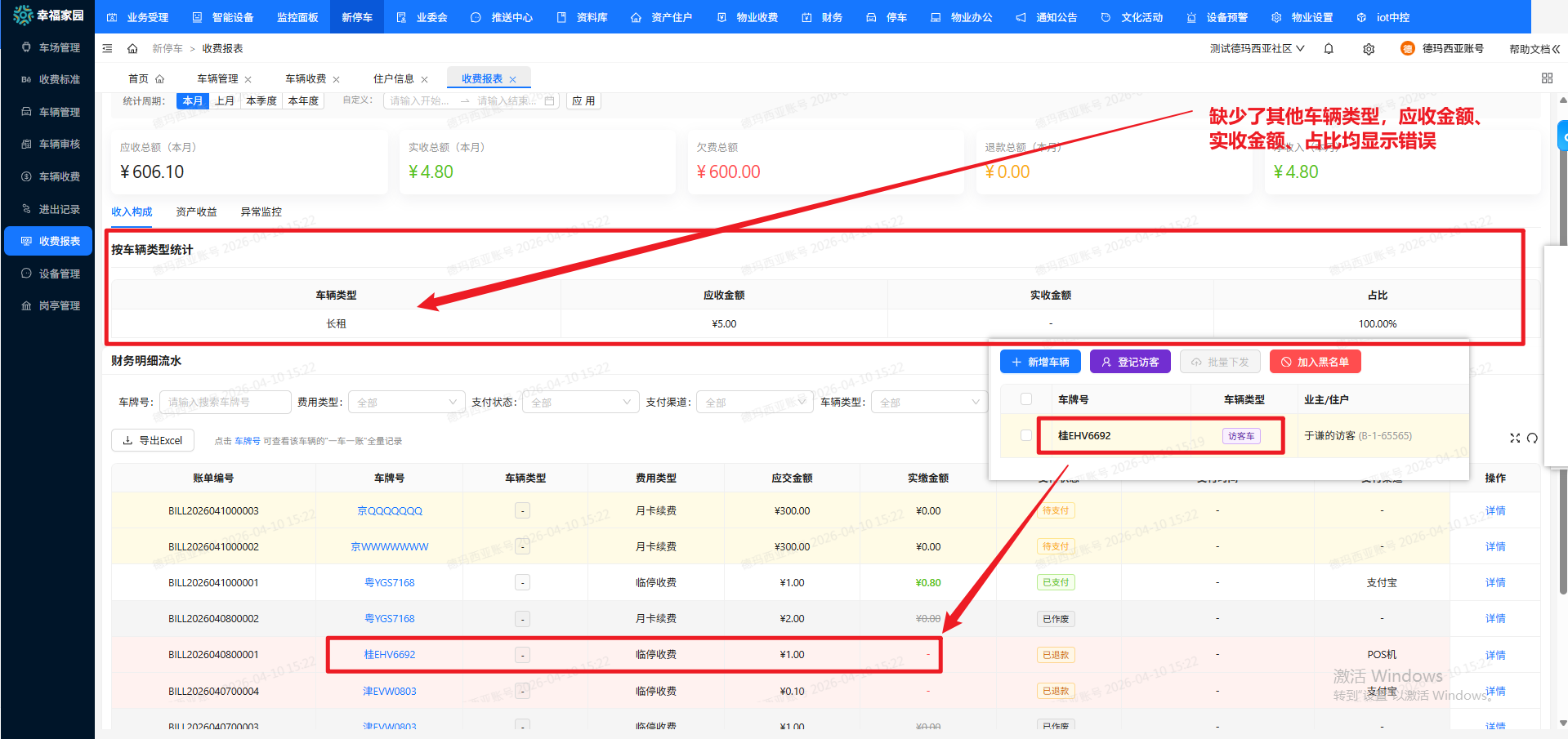1568x739 pixels.
Task: Click the refresh icon beside the table
Action: pyautogui.click(x=1532, y=439)
